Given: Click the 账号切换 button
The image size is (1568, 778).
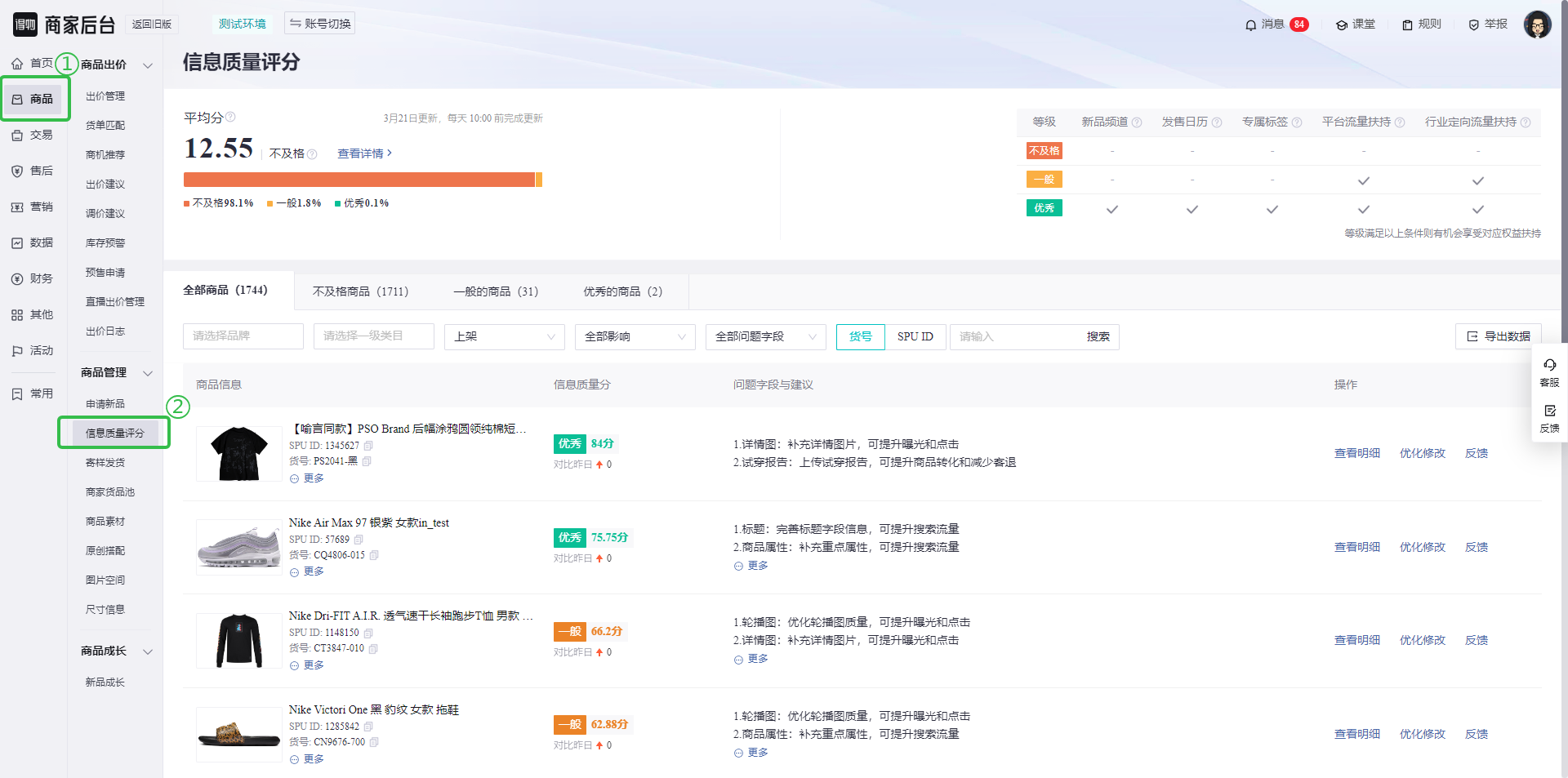Looking at the screenshot, I should tap(320, 24).
